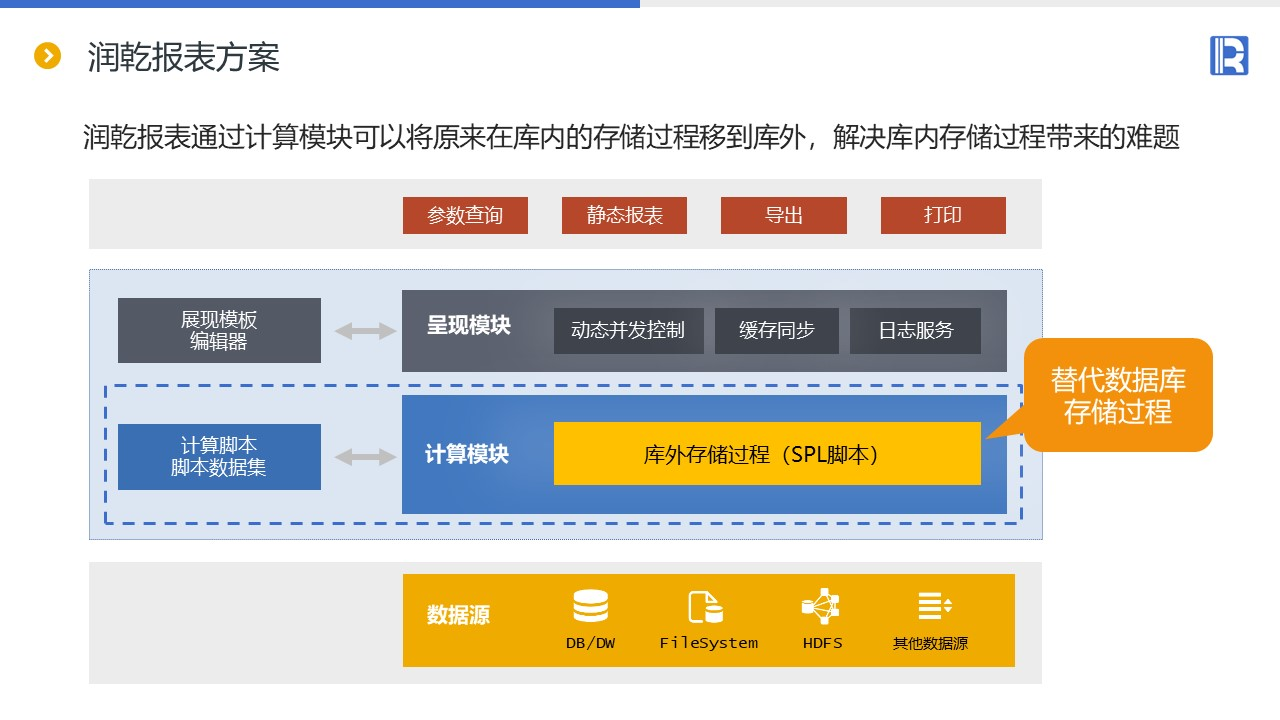Click the 静态报表 button

pos(624,216)
